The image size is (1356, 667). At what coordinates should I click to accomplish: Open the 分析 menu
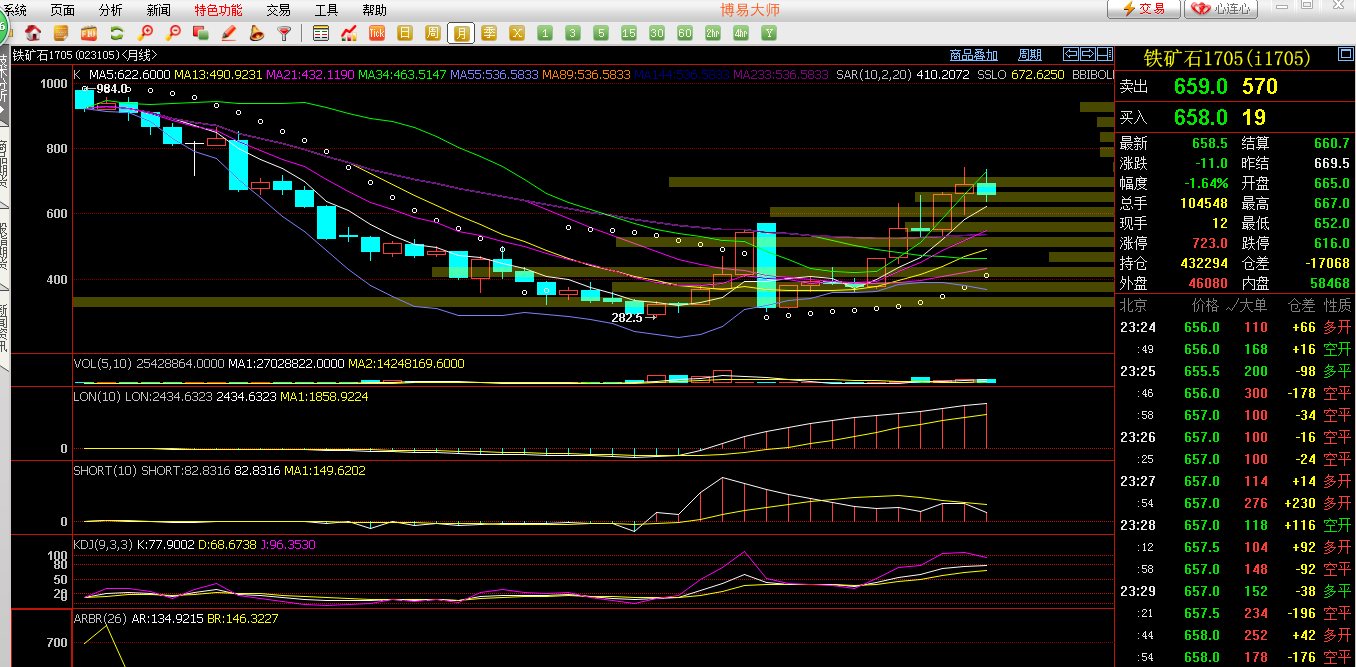tap(111, 9)
